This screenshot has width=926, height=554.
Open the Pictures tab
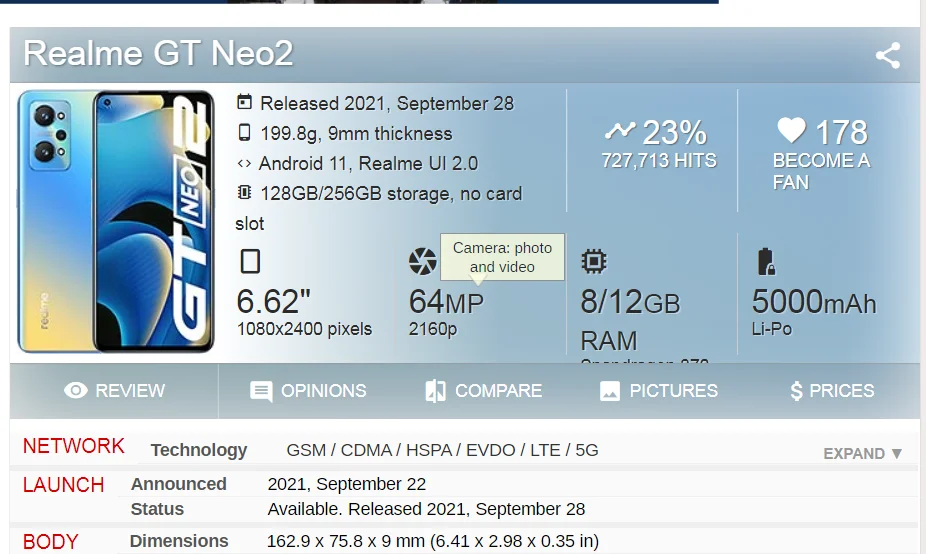[659, 391]
